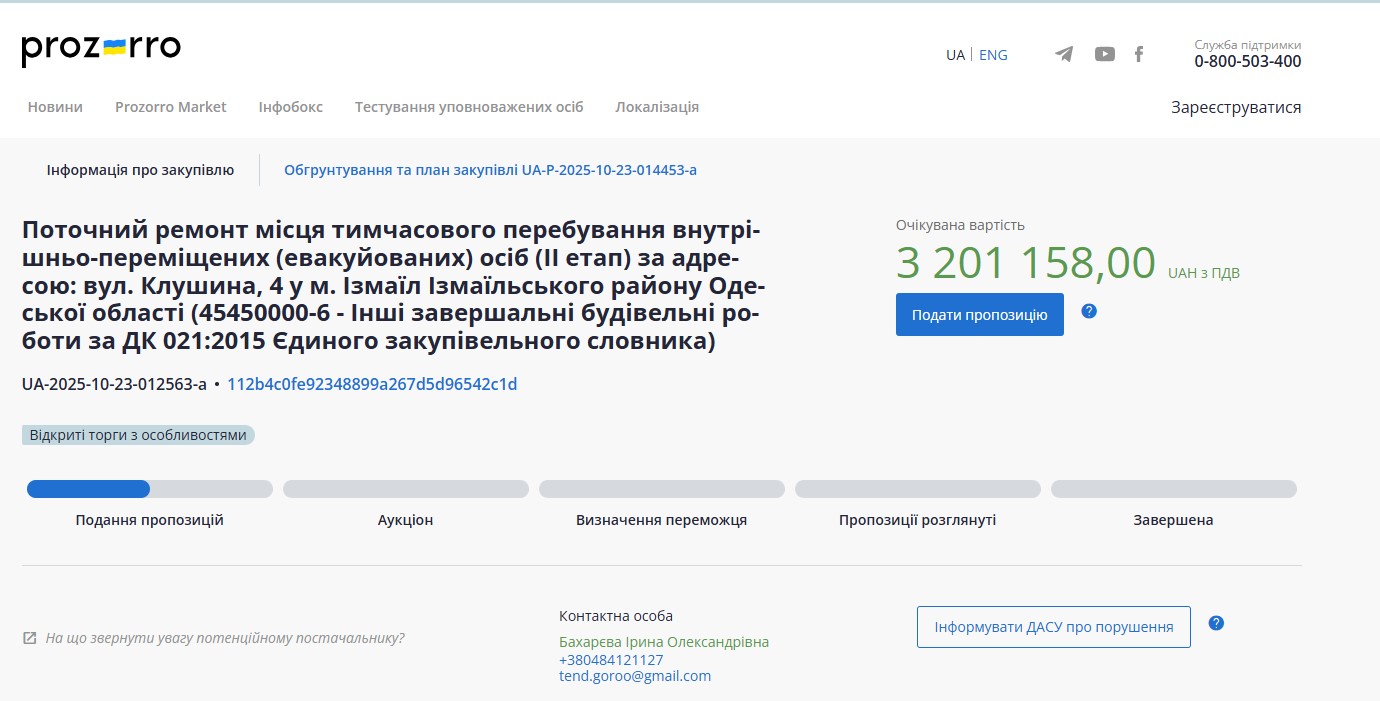The height and width of the screenshot is (701, 1380).
Task: Open the YouTube channel icon
Action: pyautogui.click(x=1104, y=54)
